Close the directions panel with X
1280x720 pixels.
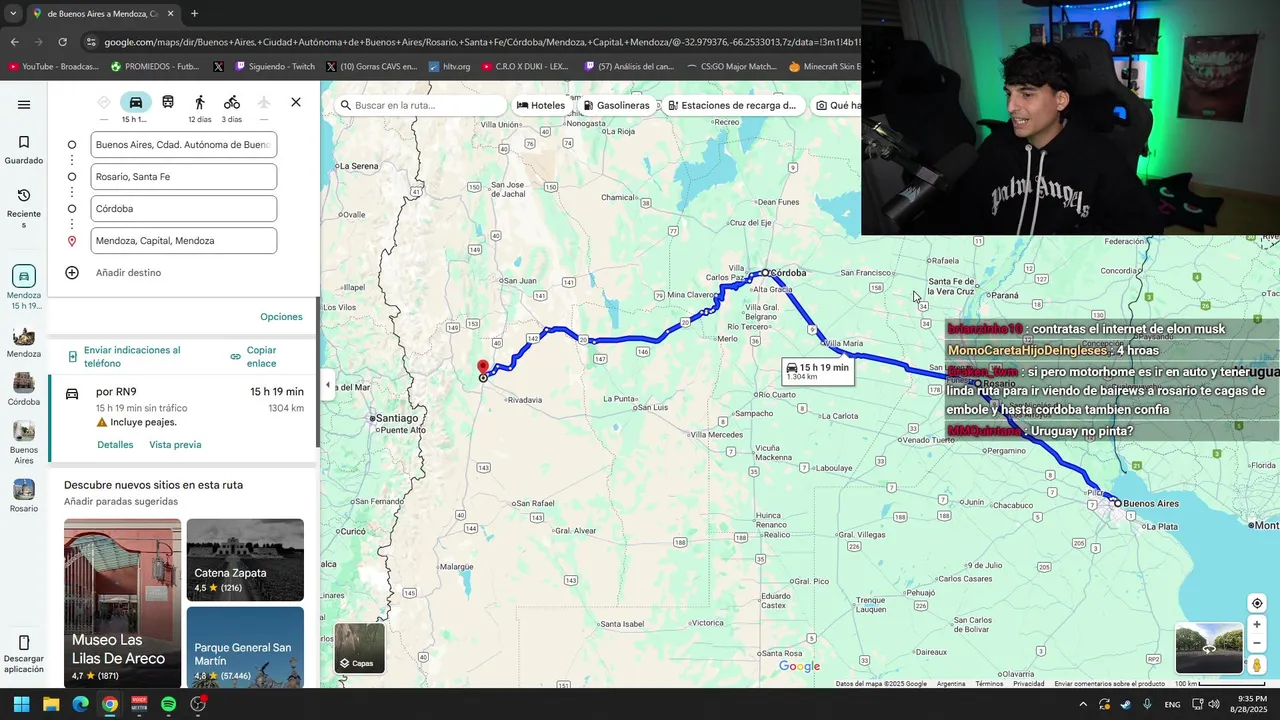tap(296, 102)
